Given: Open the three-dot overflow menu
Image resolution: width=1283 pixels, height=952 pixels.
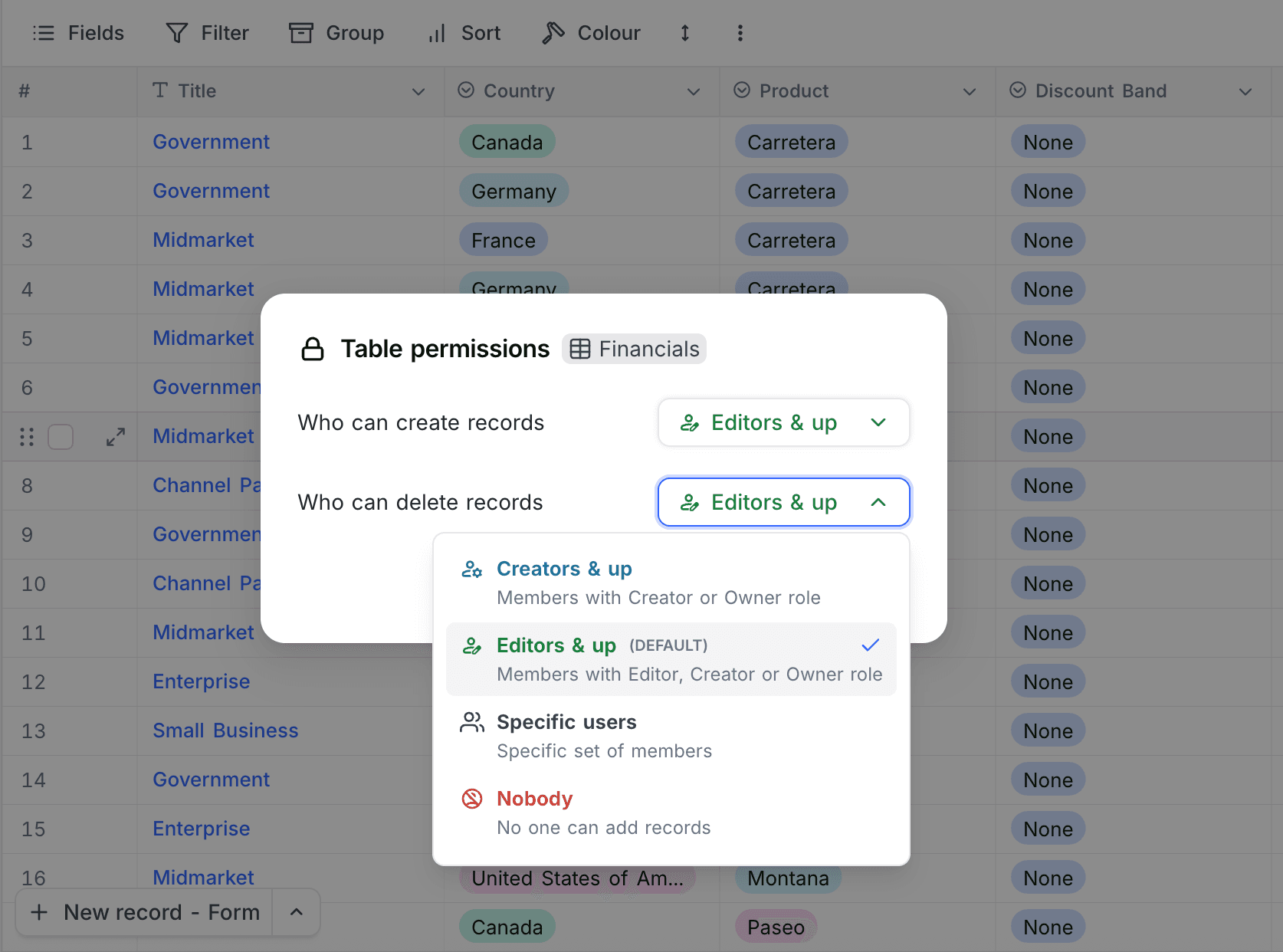Looking at the screenshot, I should tap(740, 33).
